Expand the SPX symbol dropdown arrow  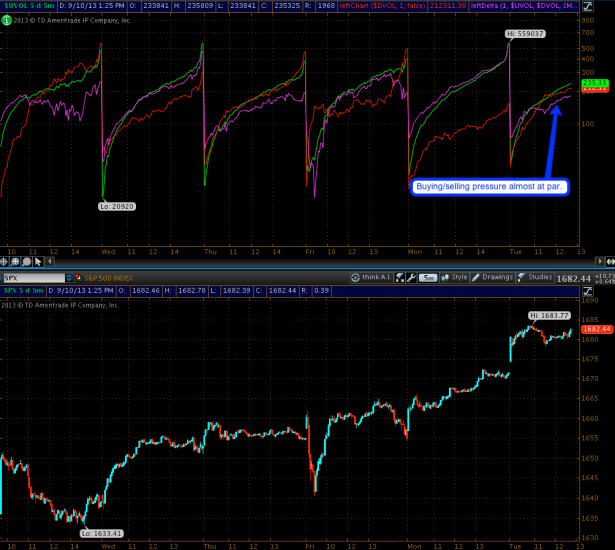(x=69, y=278)
